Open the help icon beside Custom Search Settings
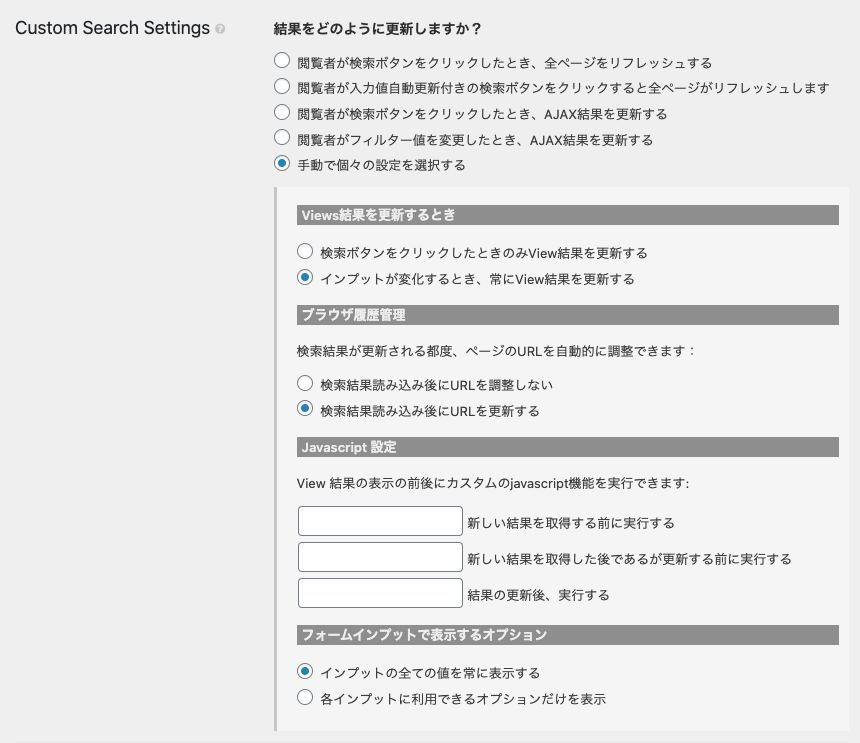Viewport: 860px width, 743px height. click(220, 29)
